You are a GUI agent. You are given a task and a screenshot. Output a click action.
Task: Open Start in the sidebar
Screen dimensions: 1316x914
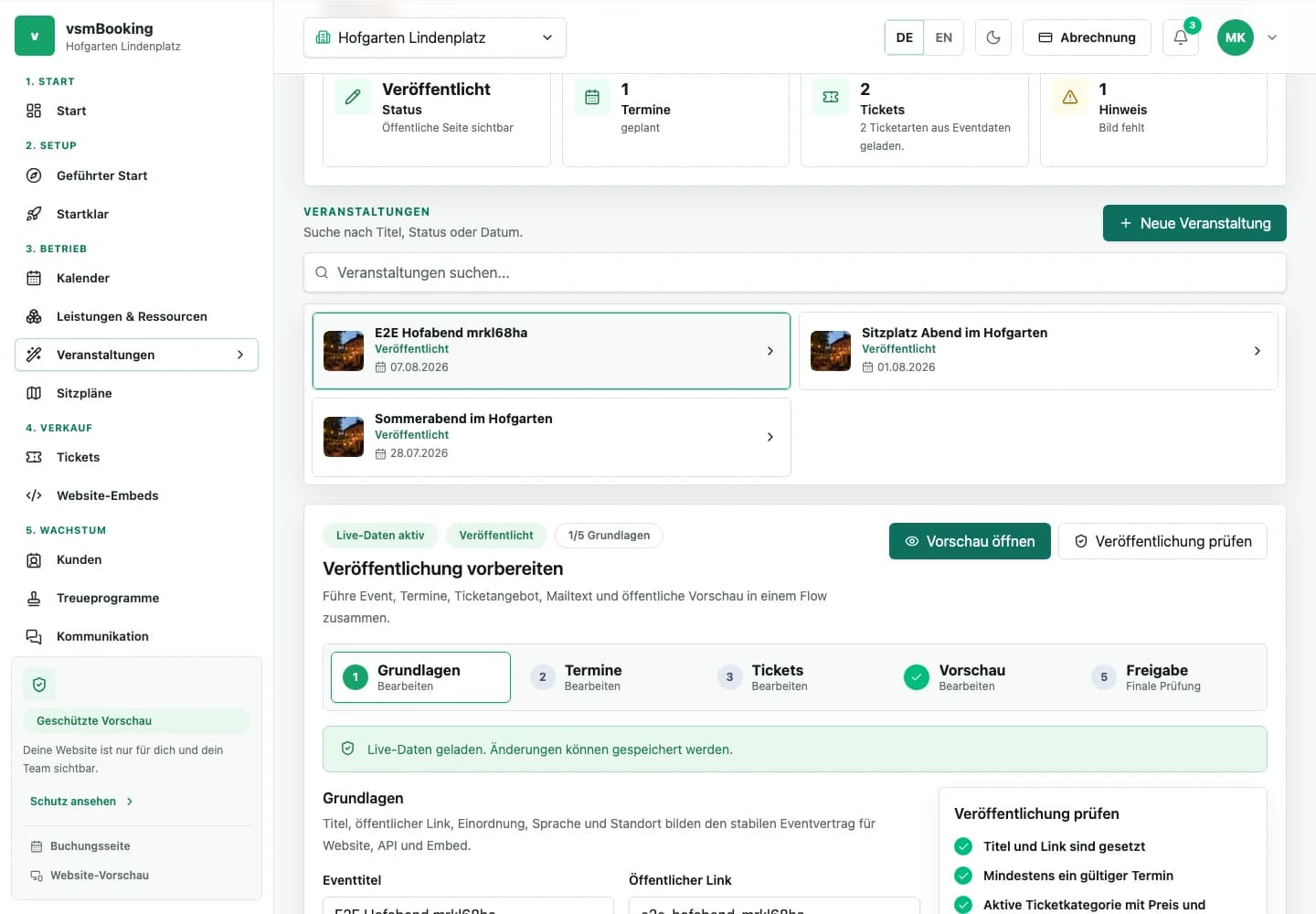tap(137, 111)
